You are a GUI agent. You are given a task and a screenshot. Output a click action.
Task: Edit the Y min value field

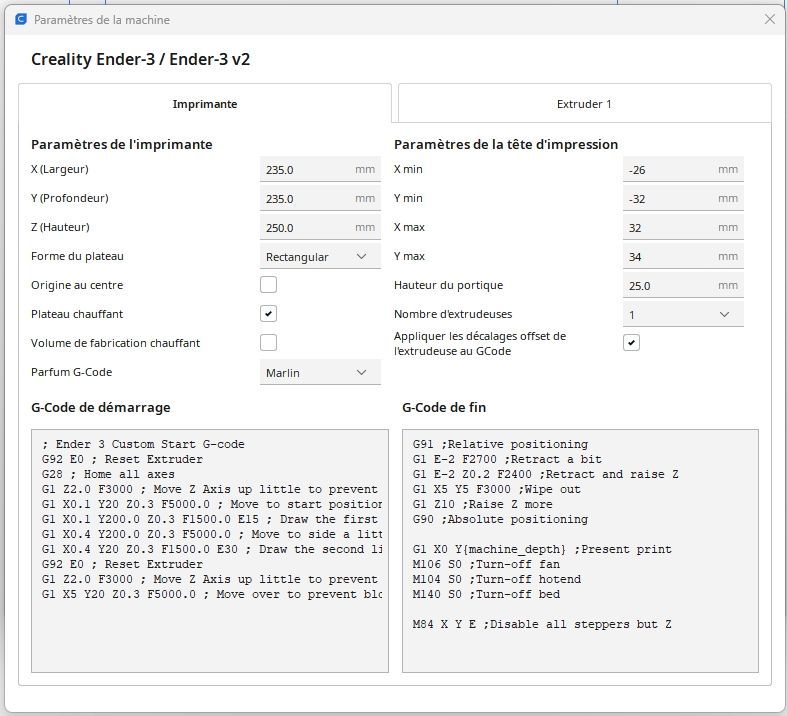[683, 199]
